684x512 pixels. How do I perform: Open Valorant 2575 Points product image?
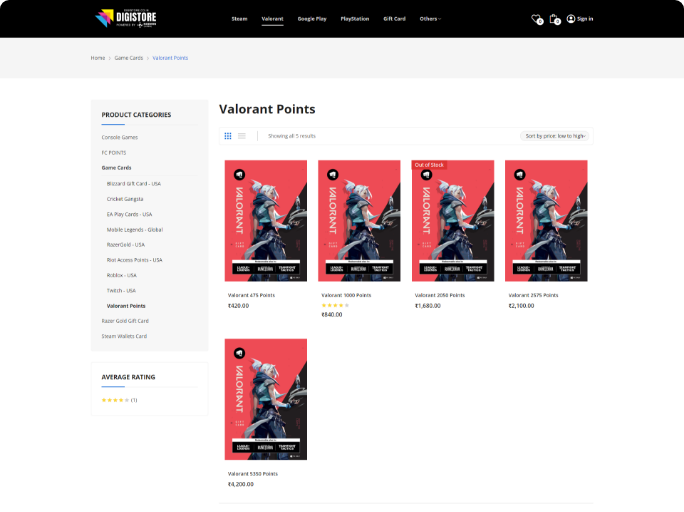tap(546, 221)
